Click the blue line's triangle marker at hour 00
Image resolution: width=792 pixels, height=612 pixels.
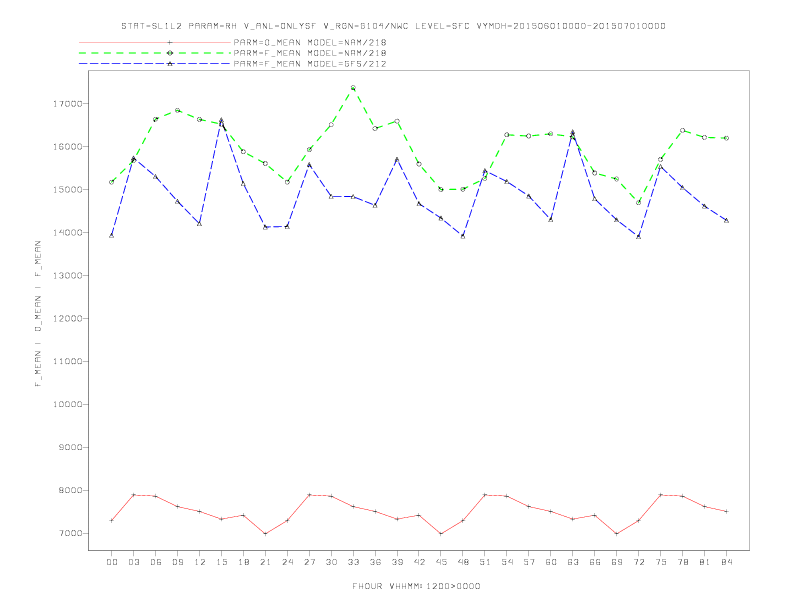tap(112, 235)
